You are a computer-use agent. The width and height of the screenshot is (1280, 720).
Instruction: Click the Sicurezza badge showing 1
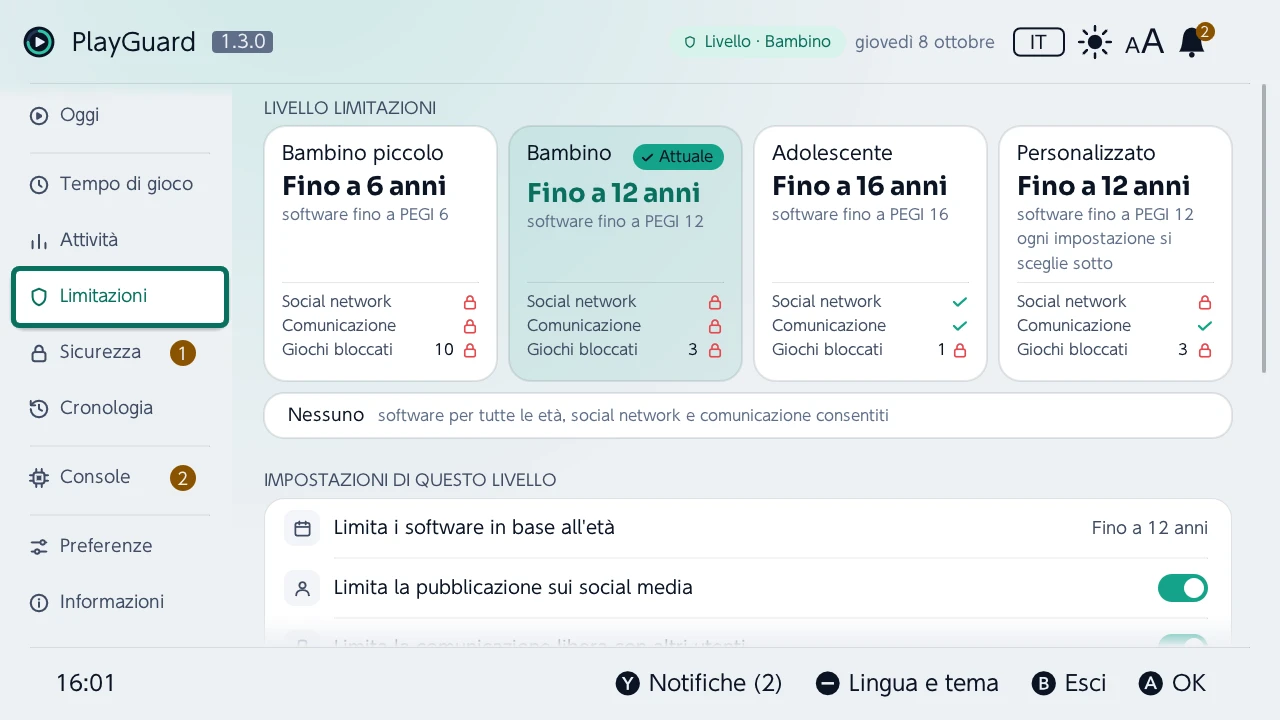pyautogui.click(x=182, y=352)
